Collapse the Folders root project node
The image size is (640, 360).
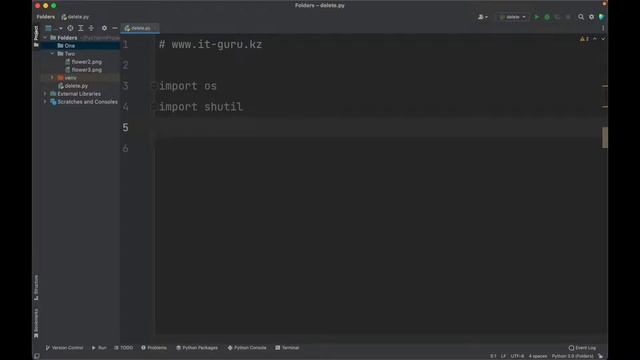(45, 38)
